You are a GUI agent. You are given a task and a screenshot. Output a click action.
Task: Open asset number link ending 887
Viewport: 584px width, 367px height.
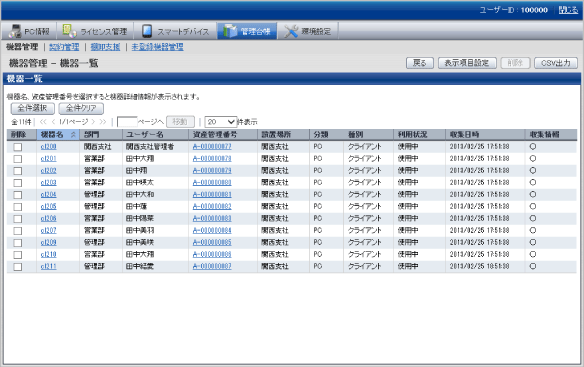(x=212, y=266)
